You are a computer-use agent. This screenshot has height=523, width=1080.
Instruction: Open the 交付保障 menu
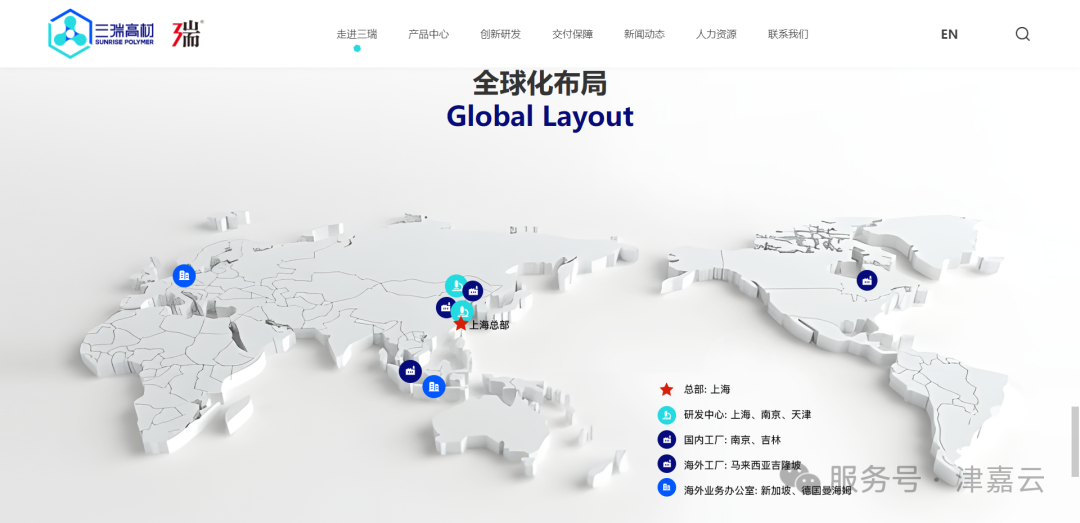coord(572,34)
